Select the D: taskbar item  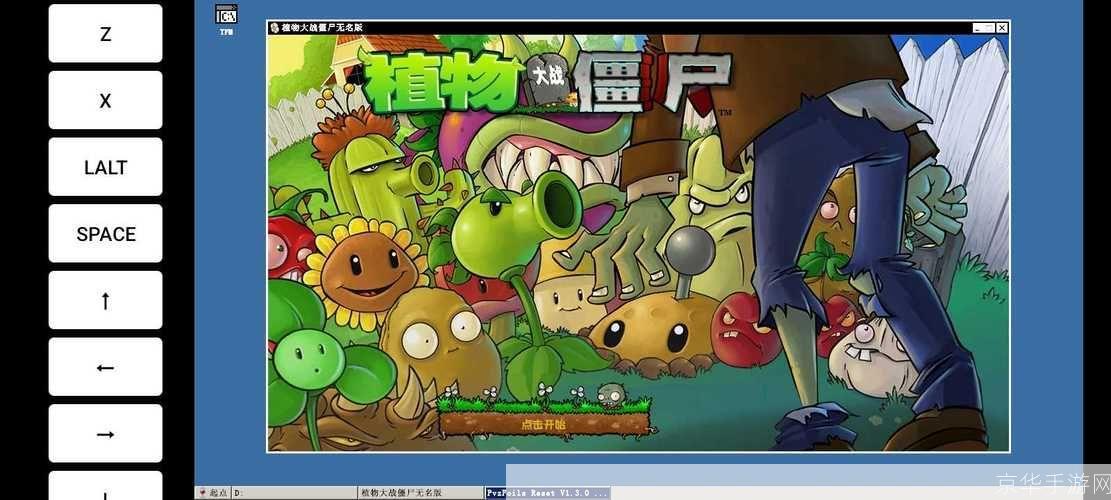pyautogui.click(x=295, y=493)
